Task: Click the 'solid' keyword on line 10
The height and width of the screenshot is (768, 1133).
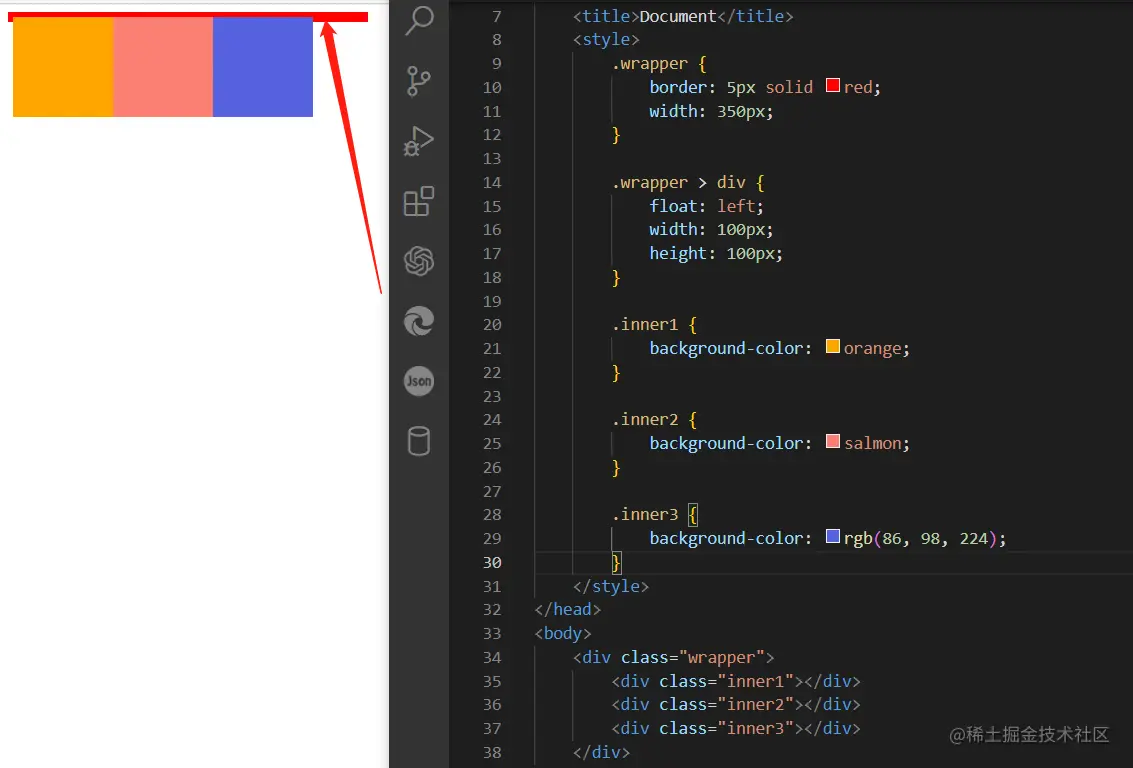Action: tap(789, 87)
